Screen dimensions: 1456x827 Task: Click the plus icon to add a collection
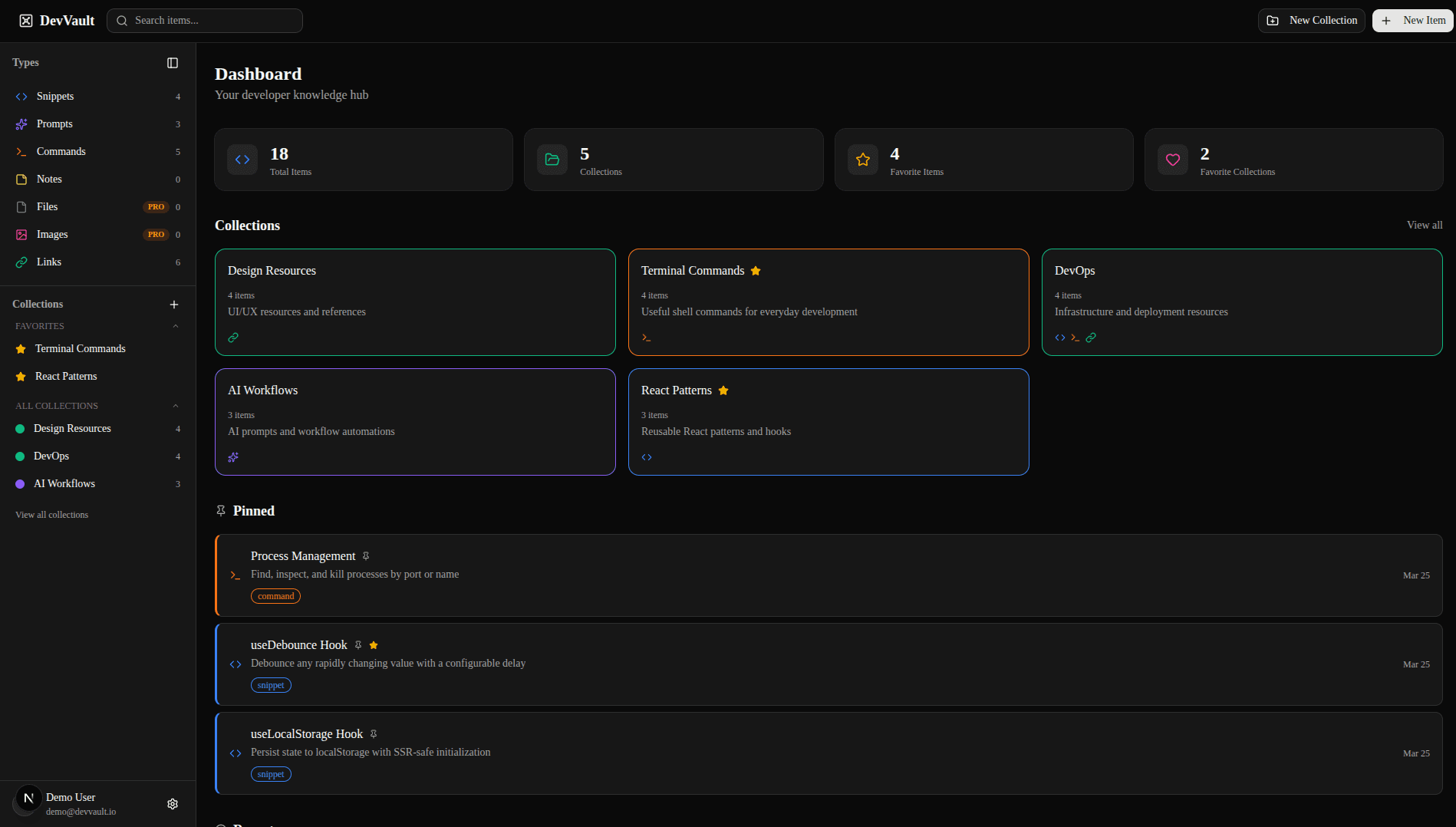174,304
